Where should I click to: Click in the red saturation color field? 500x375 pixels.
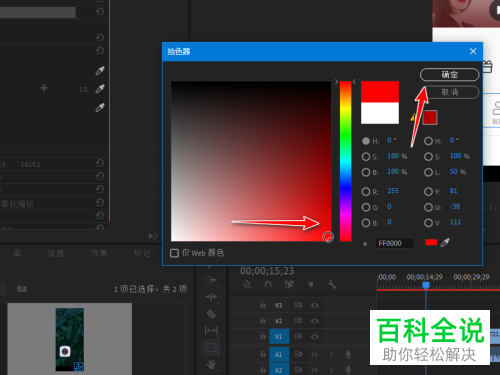click(251, 161)
